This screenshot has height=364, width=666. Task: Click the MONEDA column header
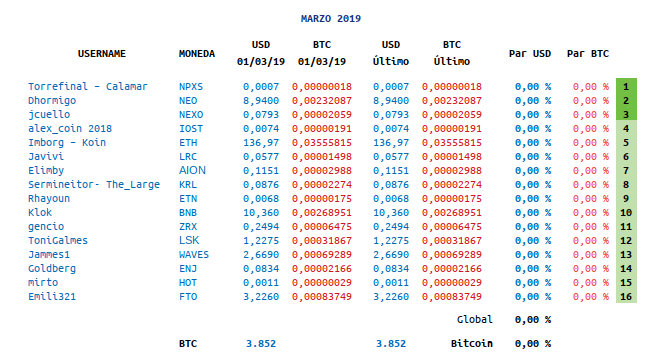pos(197,54)
